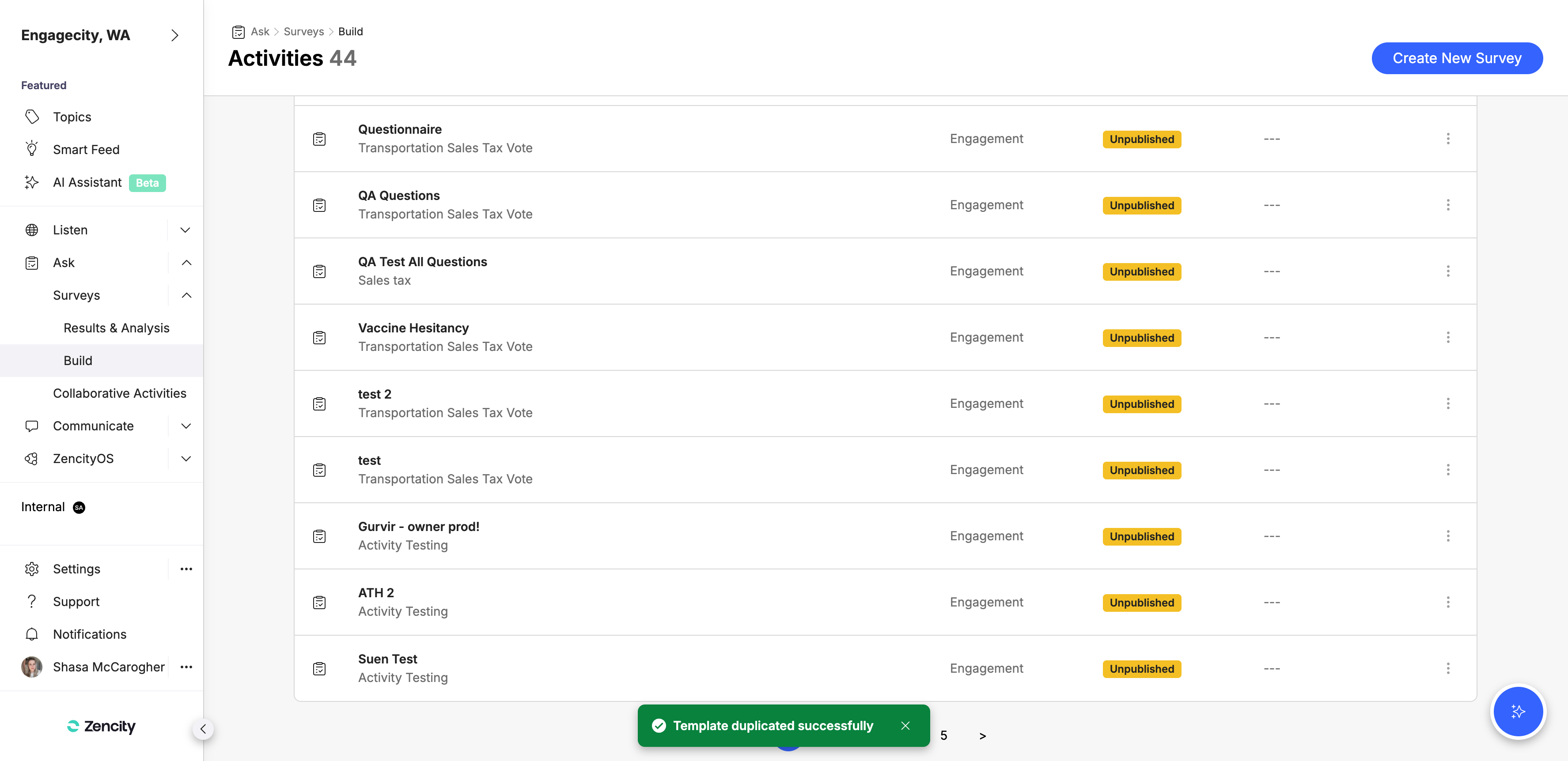This screenshot has height=761, width=1568.
Task: Open more options next to Shasa McCarogher
Action: click(186, 667)
